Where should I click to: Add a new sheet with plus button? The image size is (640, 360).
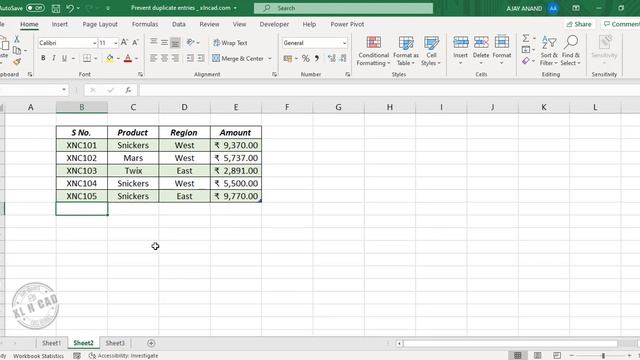(x=151, y=343)
